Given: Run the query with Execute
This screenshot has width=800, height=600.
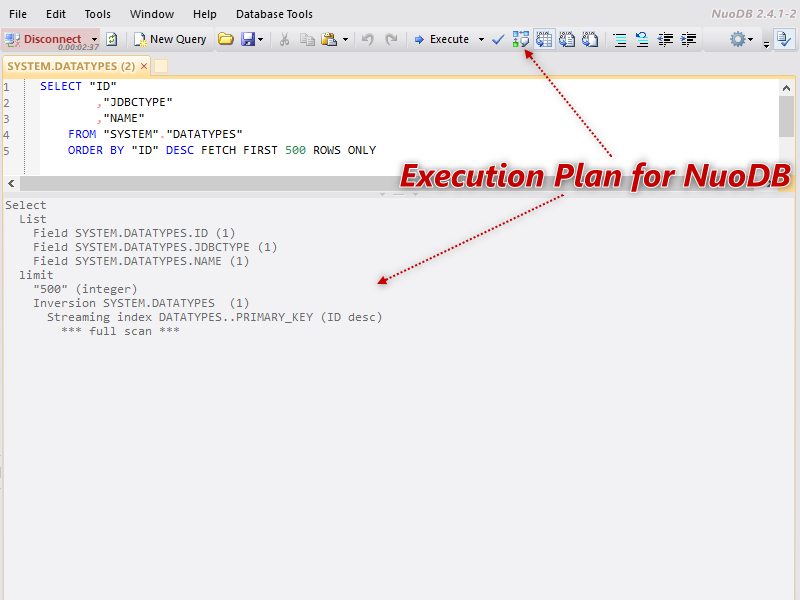Looking at the screenshot, I should 442,39.
